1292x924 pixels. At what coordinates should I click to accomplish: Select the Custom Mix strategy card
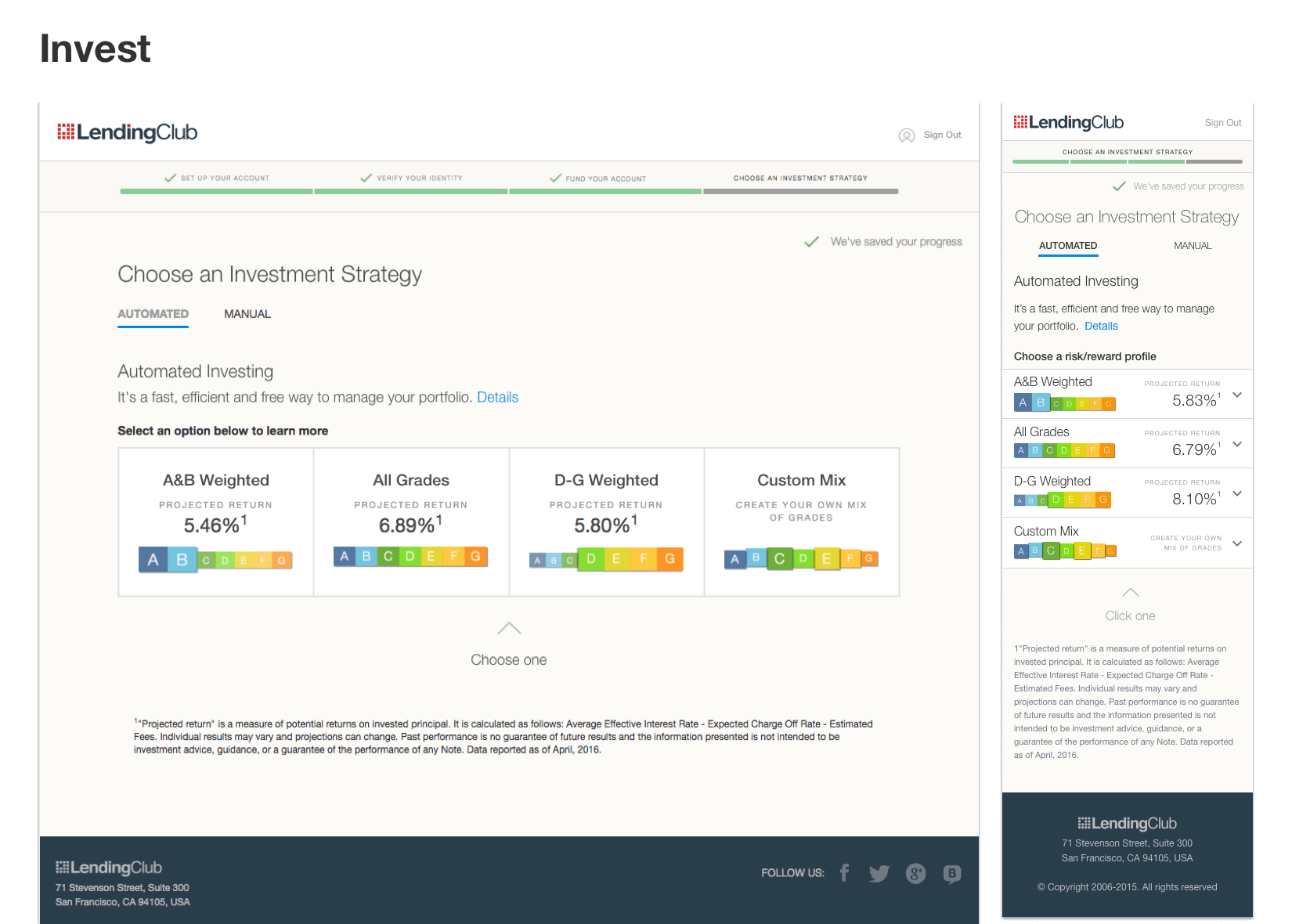coord(801,522)
